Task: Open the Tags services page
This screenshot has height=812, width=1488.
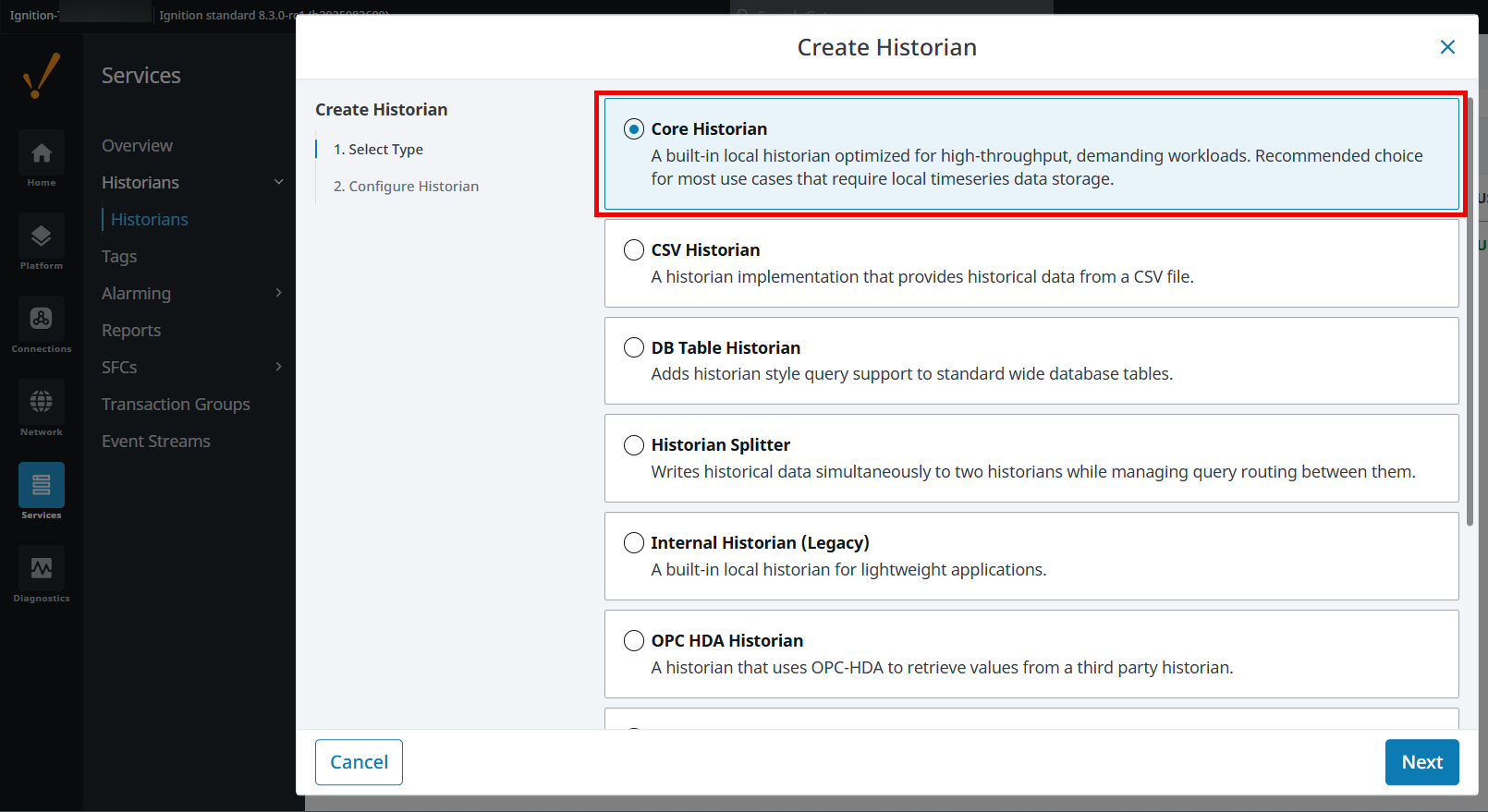Action: (119, 257)
